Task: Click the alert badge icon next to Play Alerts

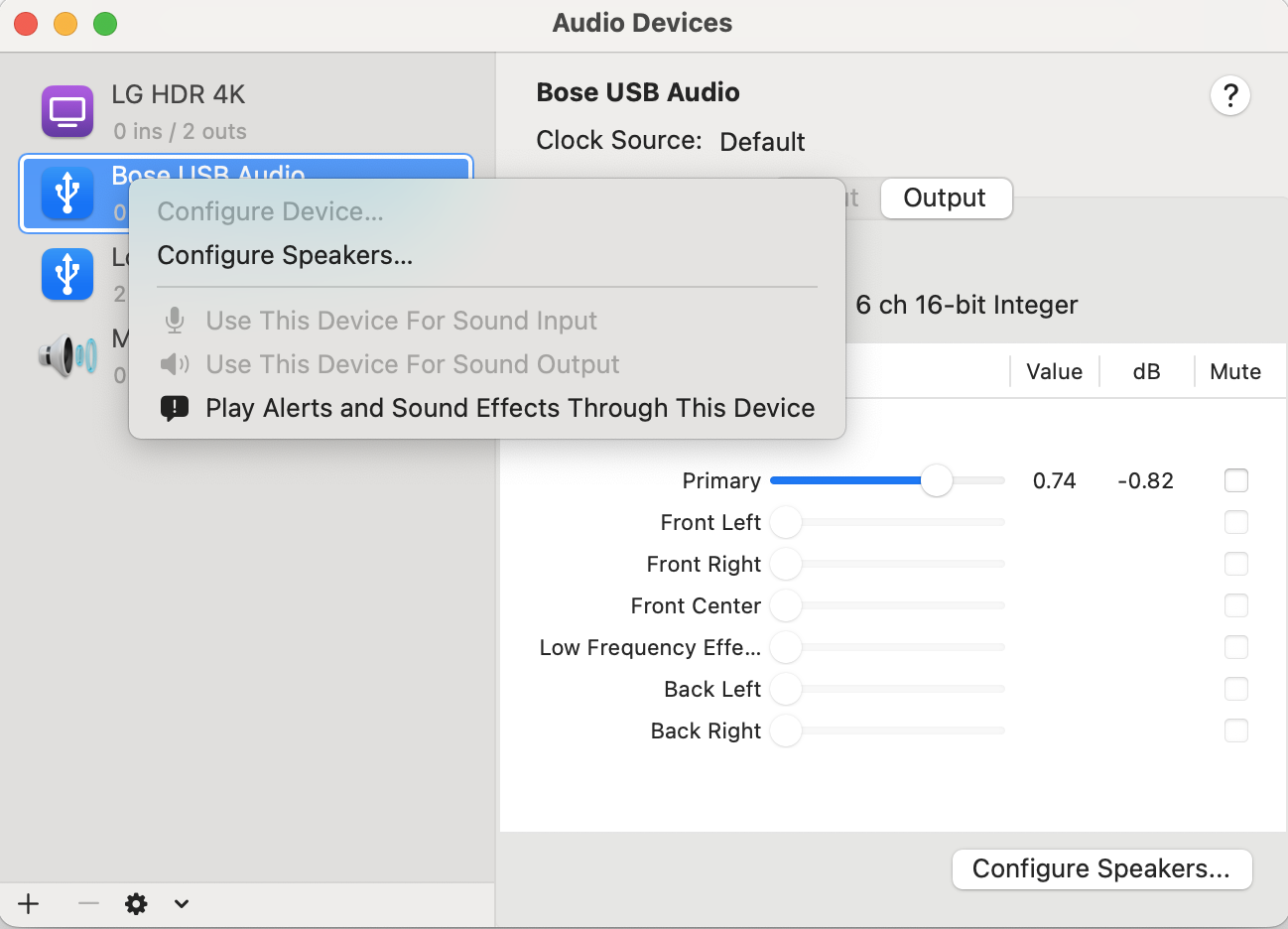Action: click(175, 407)
